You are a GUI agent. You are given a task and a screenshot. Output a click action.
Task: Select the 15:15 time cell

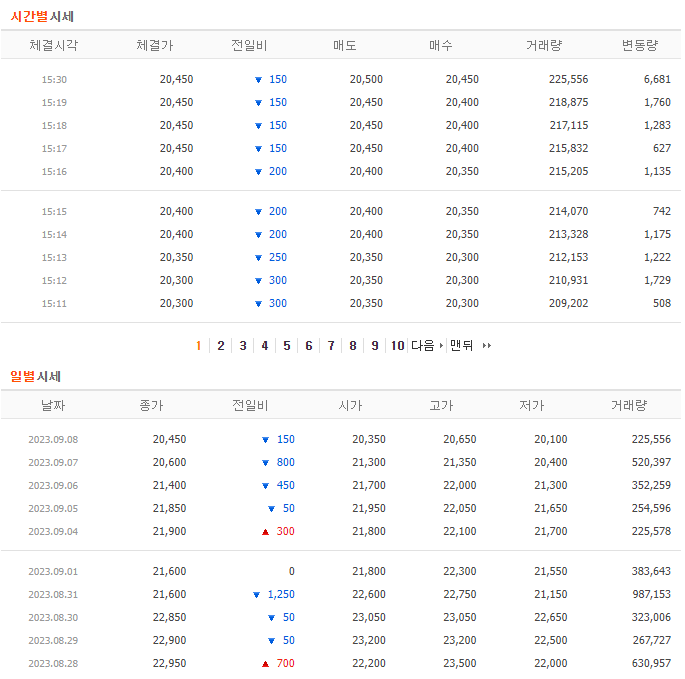(54, 211)
